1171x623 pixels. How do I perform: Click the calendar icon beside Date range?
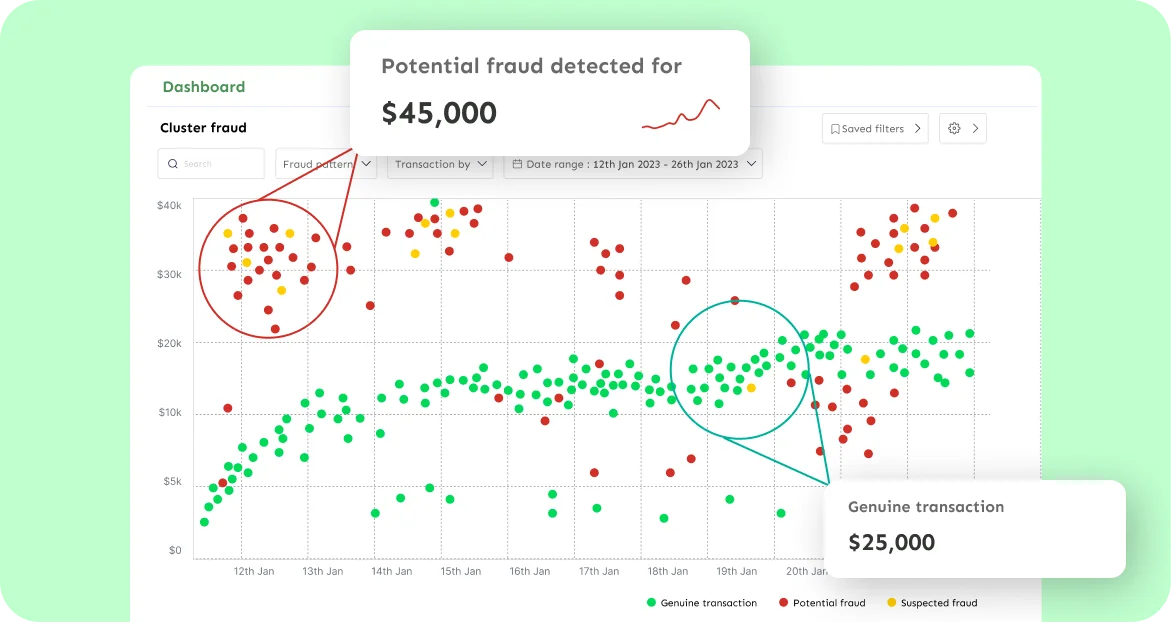tap(518, 164)
